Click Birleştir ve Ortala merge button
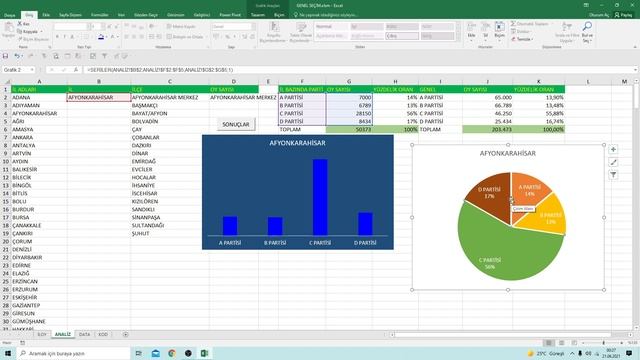 tap(185, 37)
